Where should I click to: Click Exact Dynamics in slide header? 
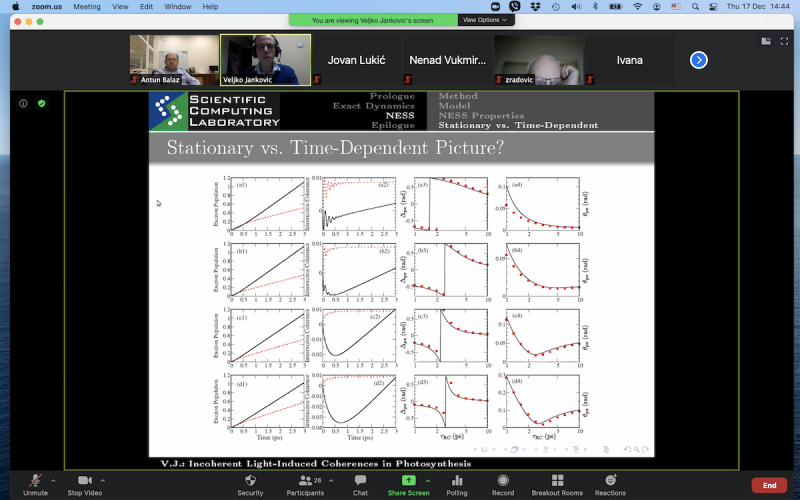374,106
